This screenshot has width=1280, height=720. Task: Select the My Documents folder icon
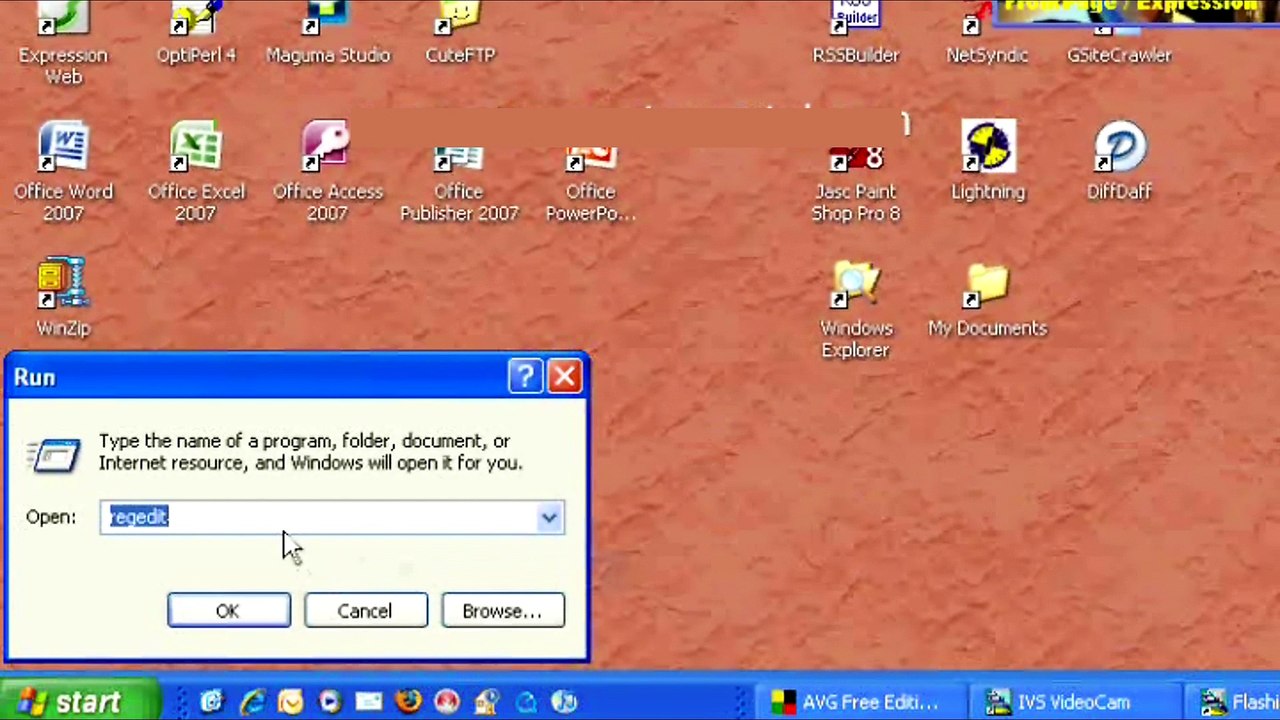point(987,298)
